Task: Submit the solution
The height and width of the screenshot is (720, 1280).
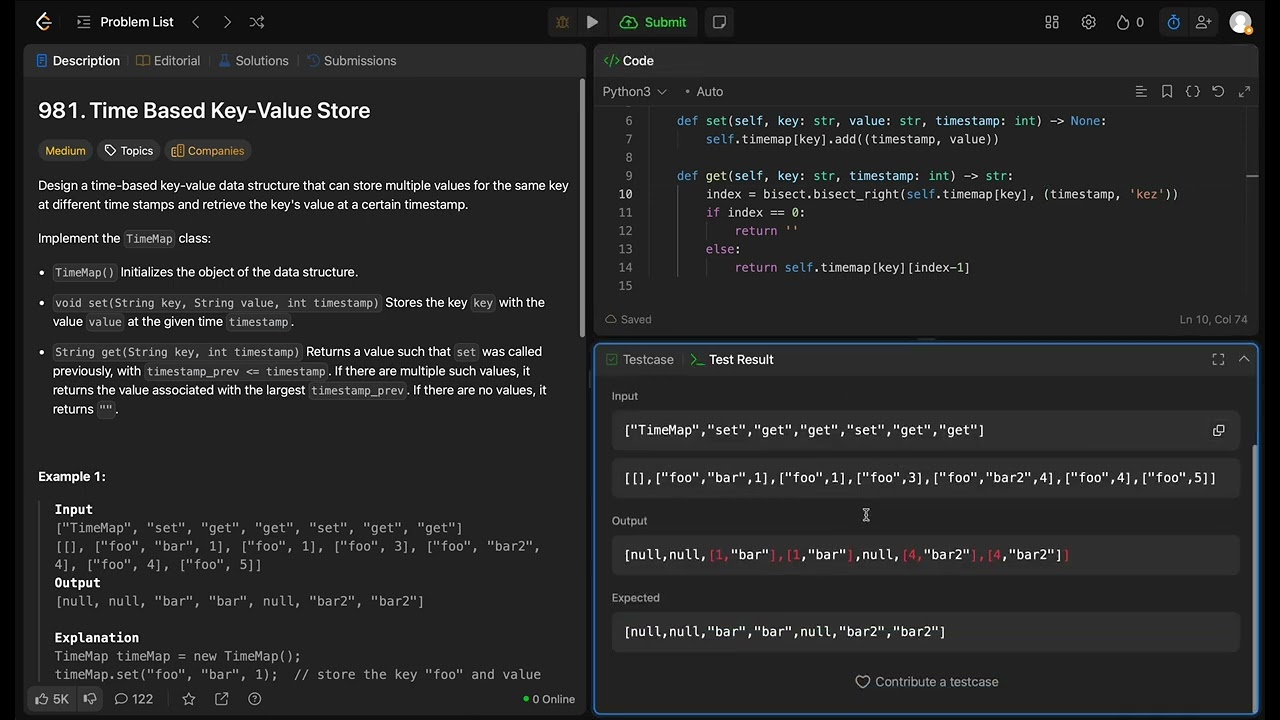Action: (653, 22)
